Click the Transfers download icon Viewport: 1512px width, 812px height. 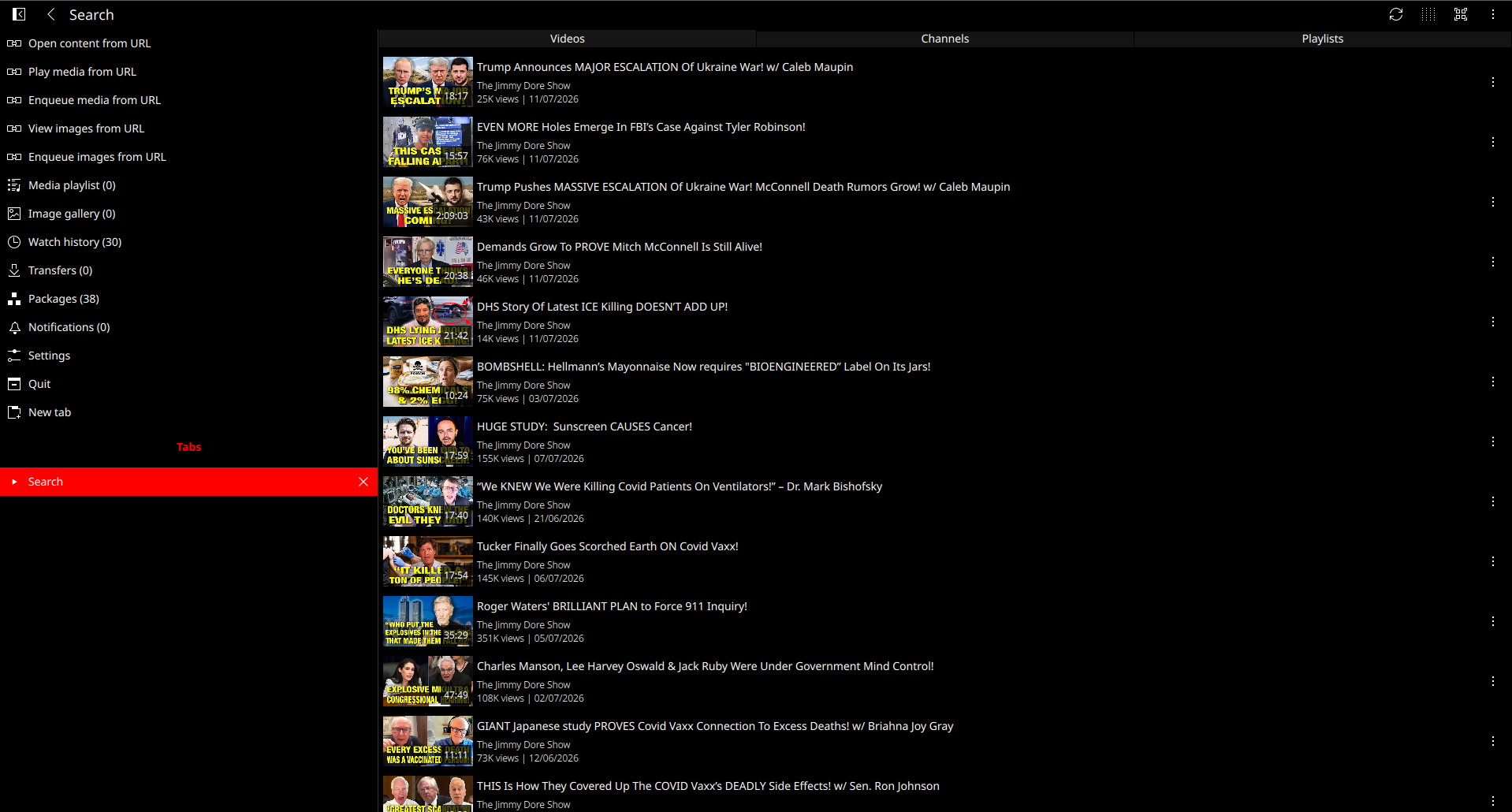point(14,270)
